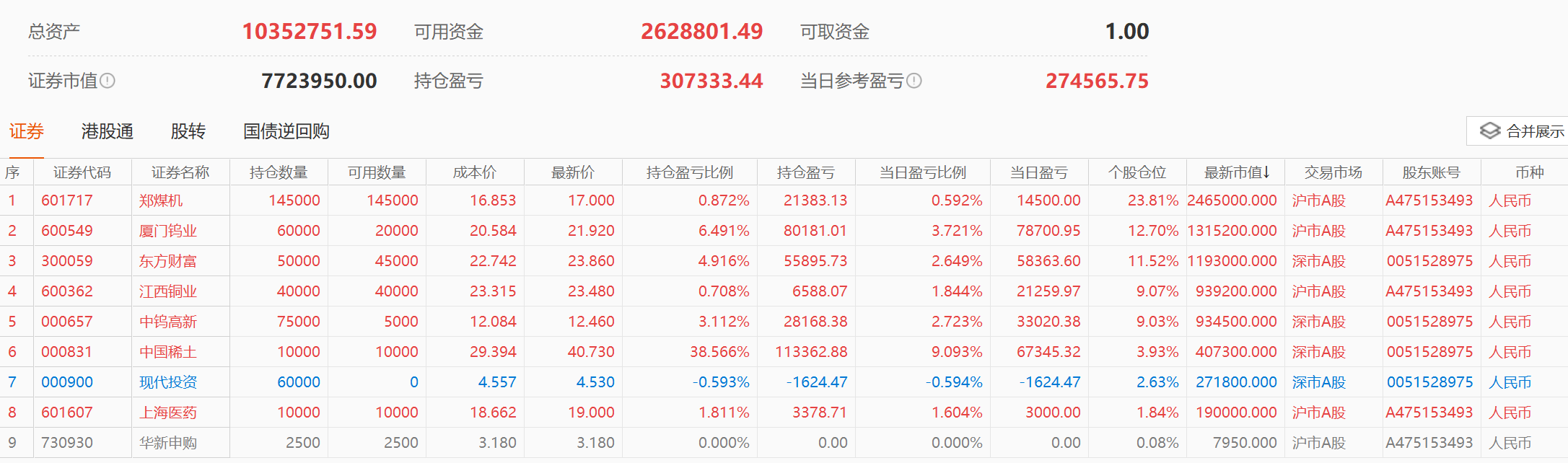Select stock name 江西铜业
Viewport: 1568px width, 463px height.
[168, 291]
